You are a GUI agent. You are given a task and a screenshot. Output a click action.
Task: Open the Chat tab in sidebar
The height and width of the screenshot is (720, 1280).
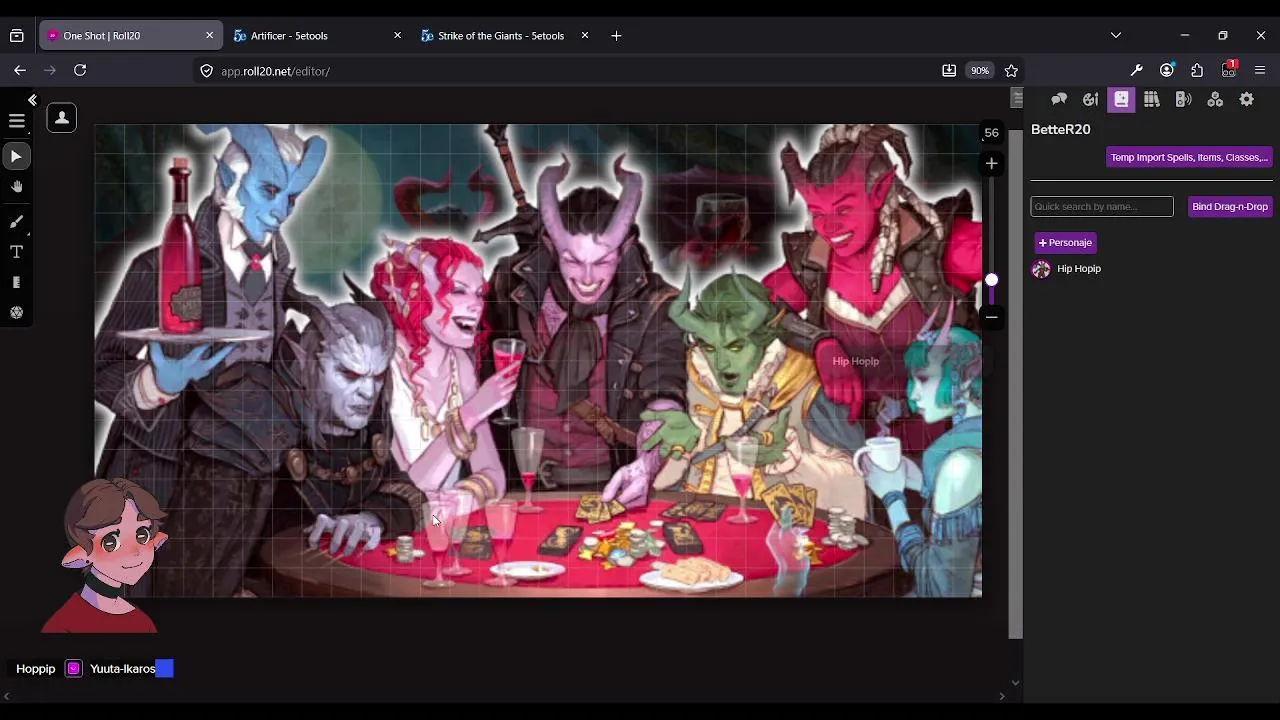pos(1059,99)
